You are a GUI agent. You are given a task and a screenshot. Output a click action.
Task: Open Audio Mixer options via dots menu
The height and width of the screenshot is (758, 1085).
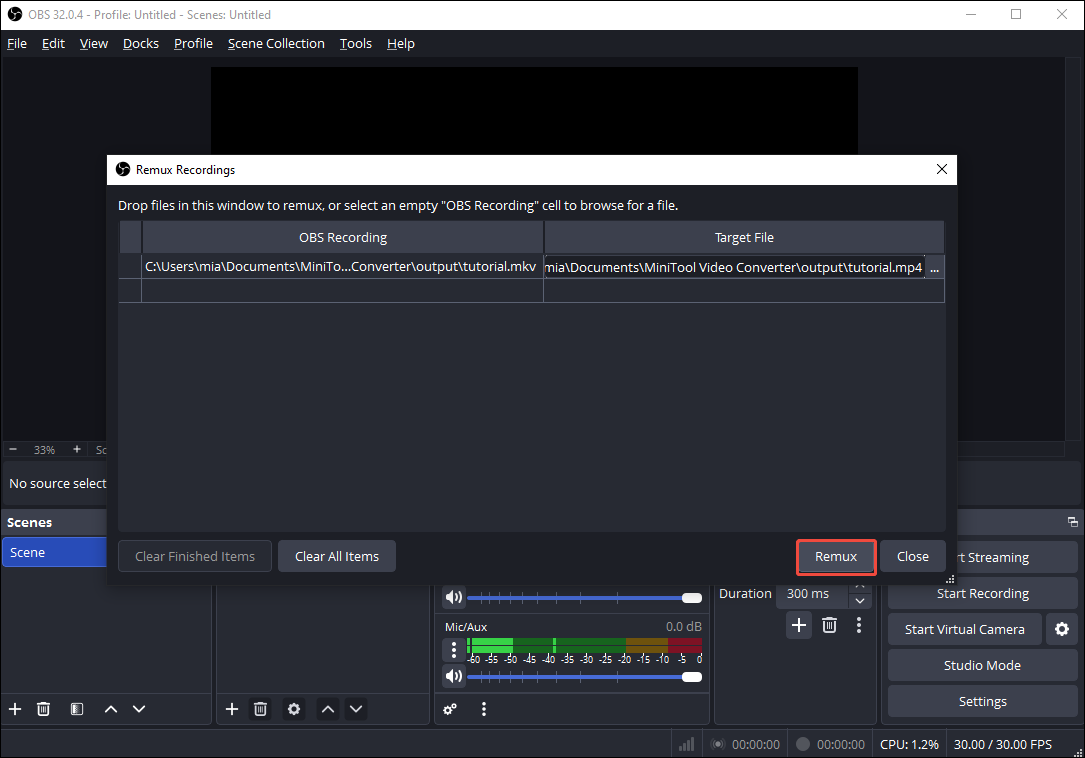point(484,709)
